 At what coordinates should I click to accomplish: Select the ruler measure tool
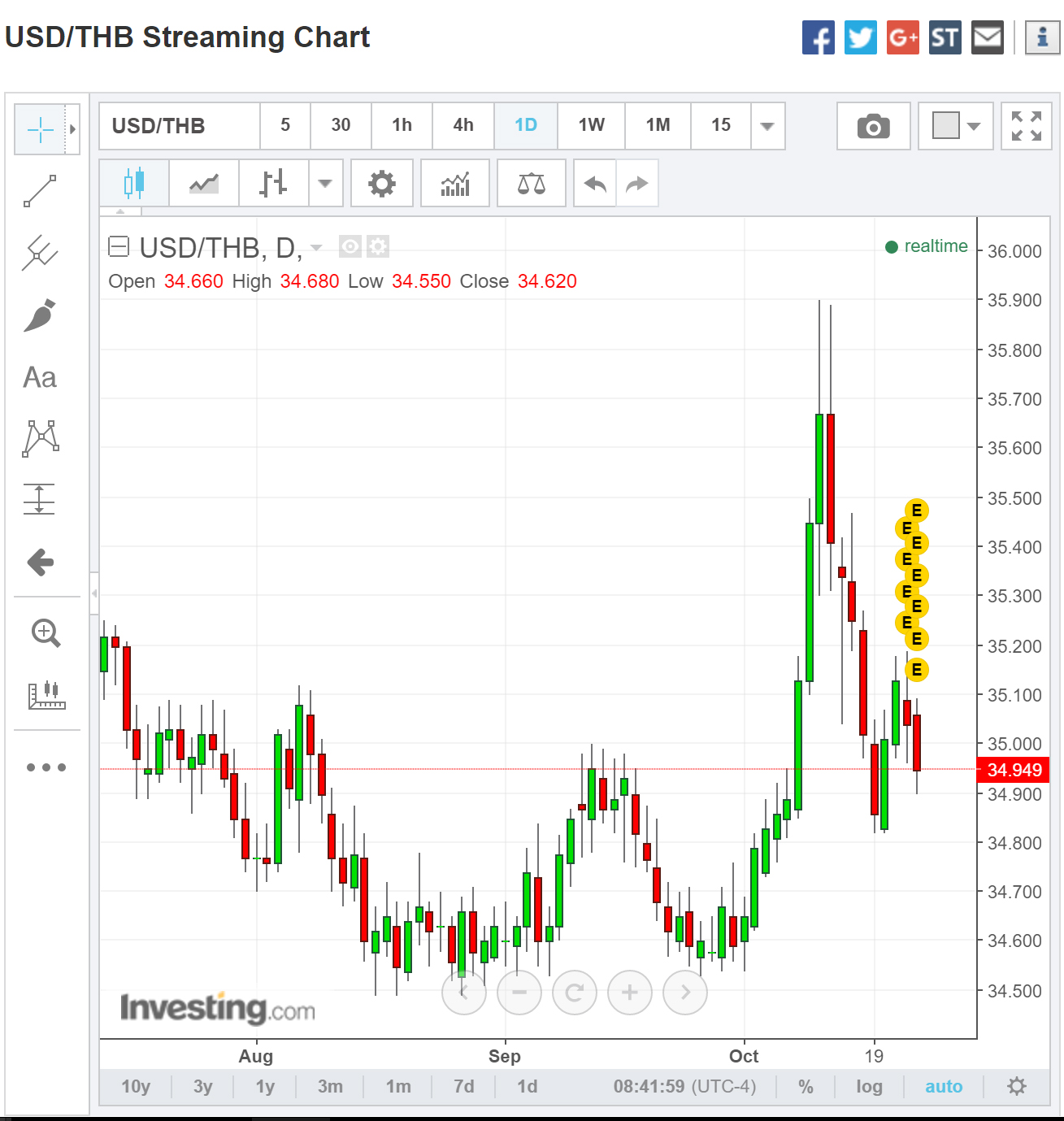tap(46, 695)
